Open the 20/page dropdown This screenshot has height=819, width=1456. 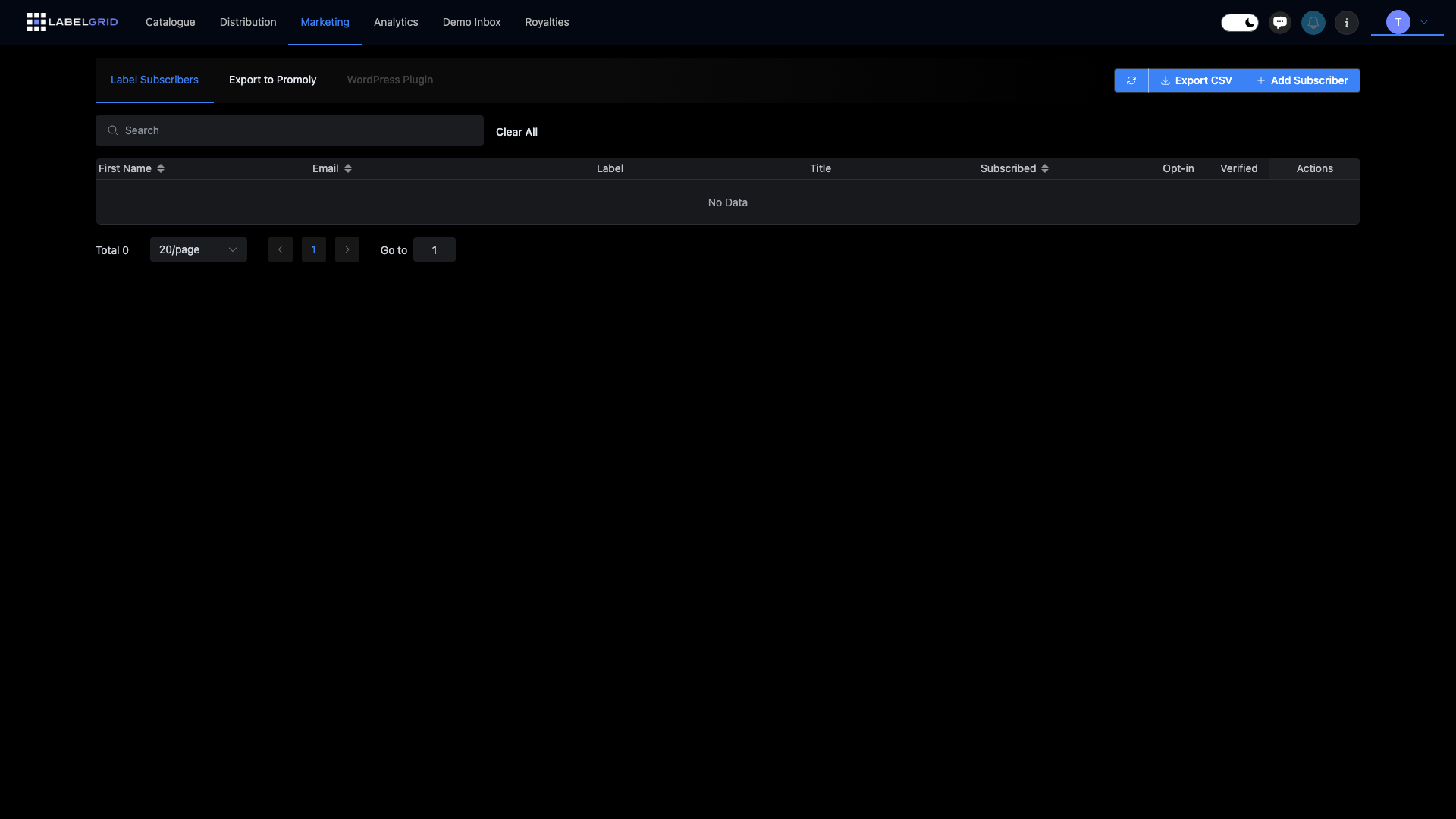pos(198,249)
